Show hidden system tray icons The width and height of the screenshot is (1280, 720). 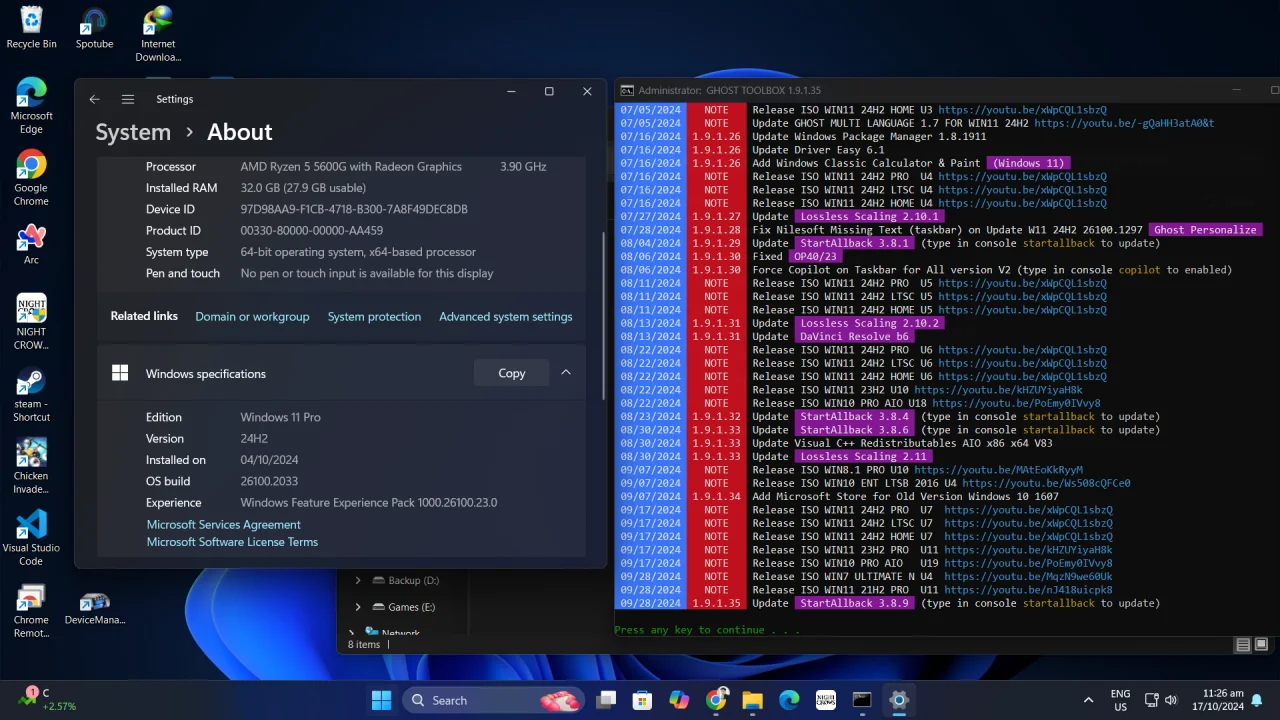[1088, 700]
